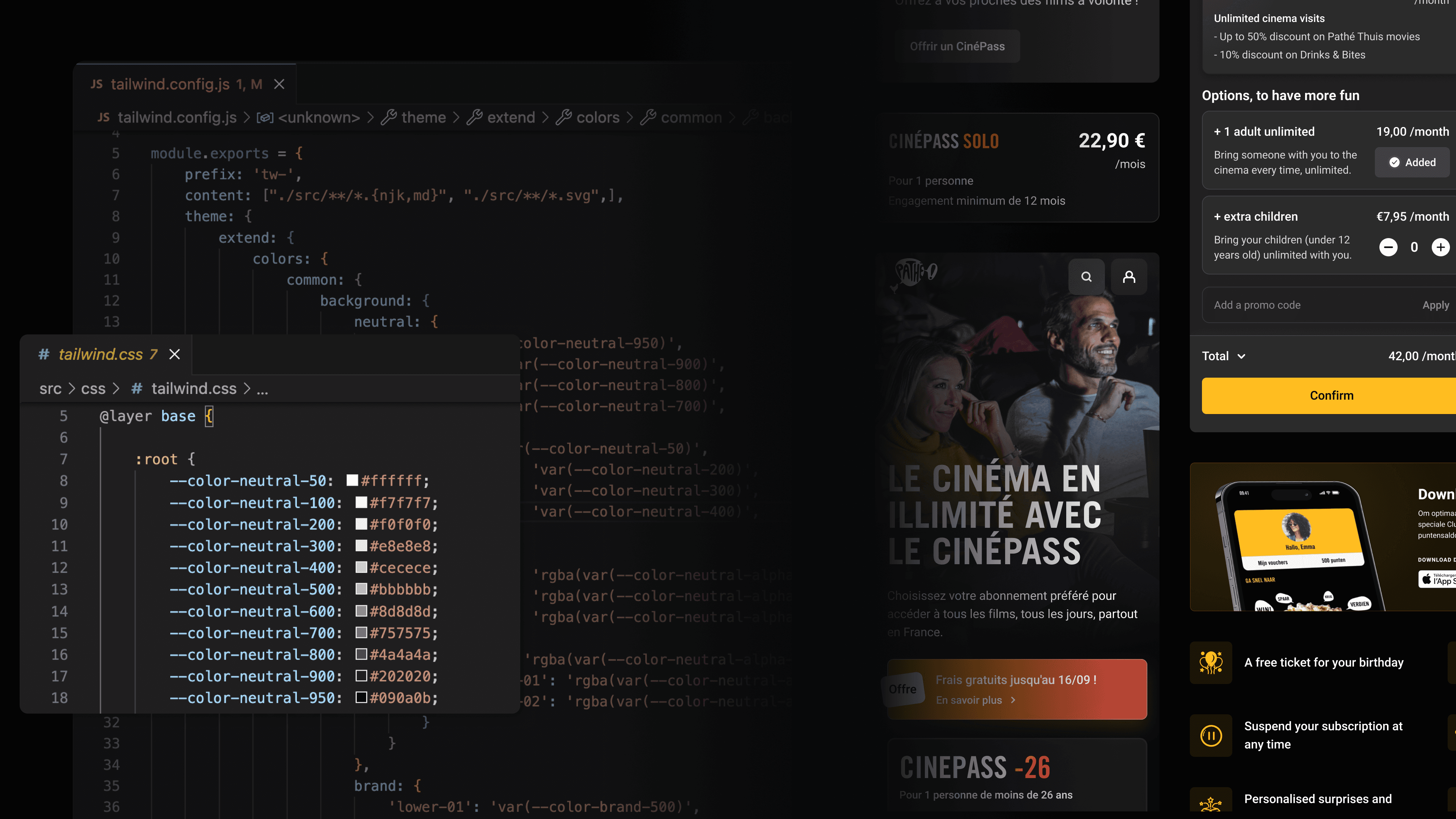Expand the Total price breakdown chevron
Screen dimensions: 1456x819
point(1241,356)
